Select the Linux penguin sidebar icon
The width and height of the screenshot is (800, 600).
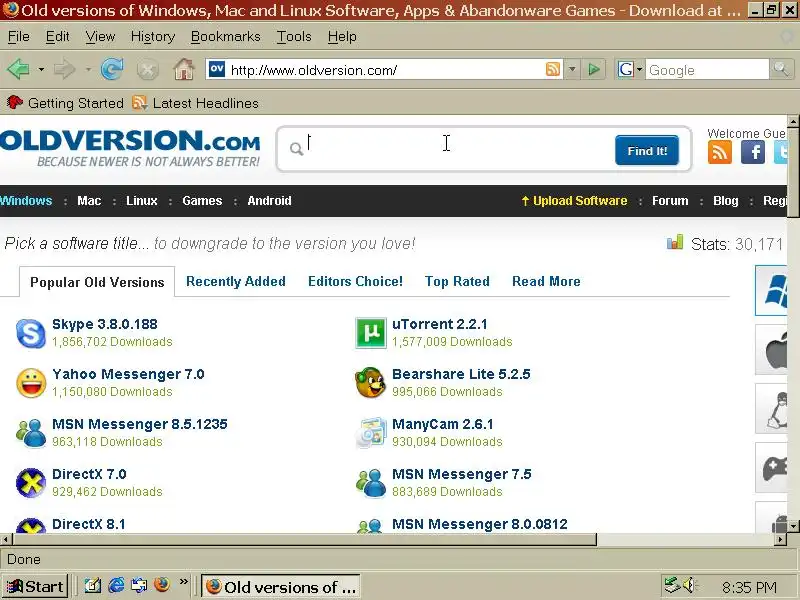[772, 409]
